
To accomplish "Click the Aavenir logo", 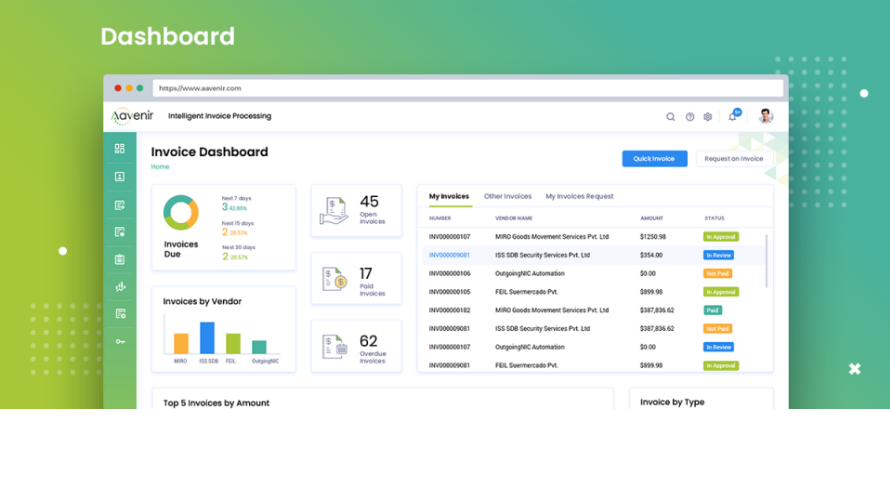I will coord(132,116).
